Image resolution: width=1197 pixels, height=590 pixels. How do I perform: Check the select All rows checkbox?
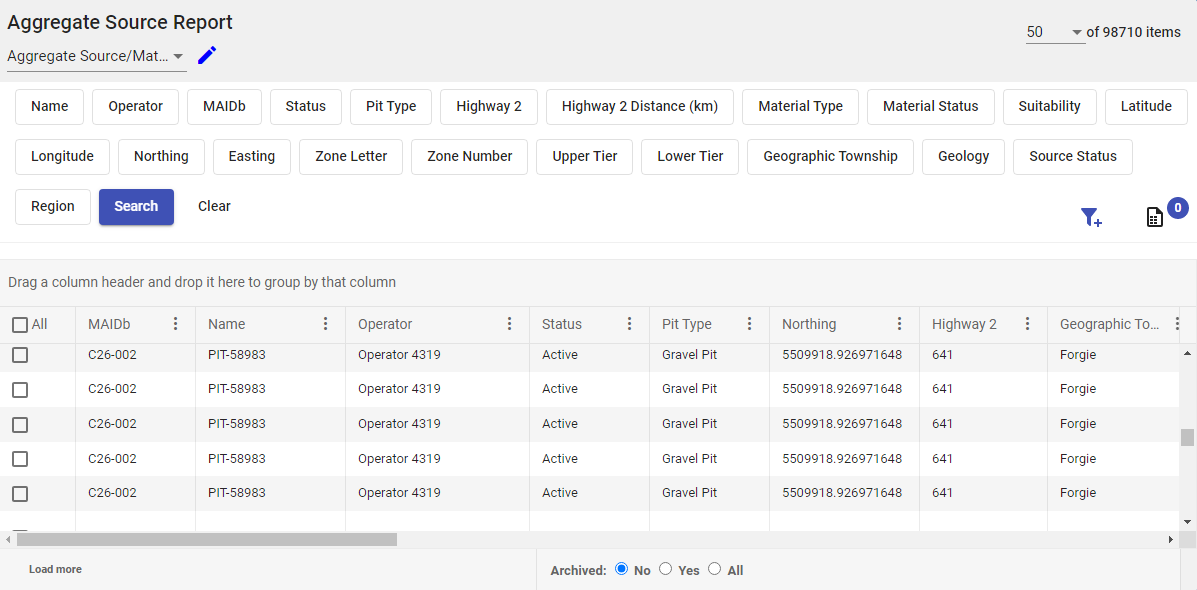[x=20, y=325]
